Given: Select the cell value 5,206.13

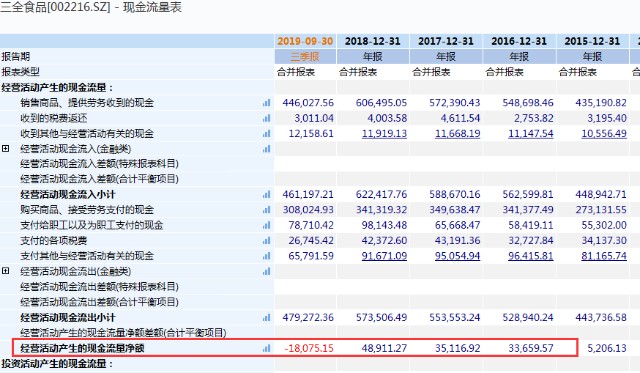Looking at the screenshot, I should [x=607, y=348].
